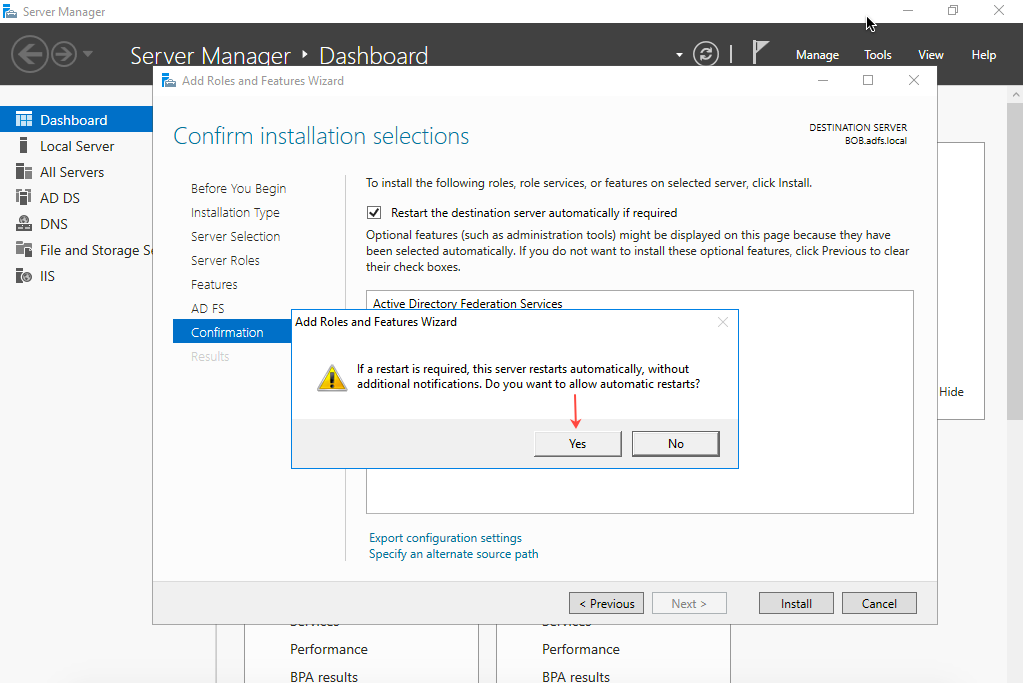The width and height of the screenshot is (1023, 683).
Task: Select AD FS wizard step
Action: click(x=207, y=309)
